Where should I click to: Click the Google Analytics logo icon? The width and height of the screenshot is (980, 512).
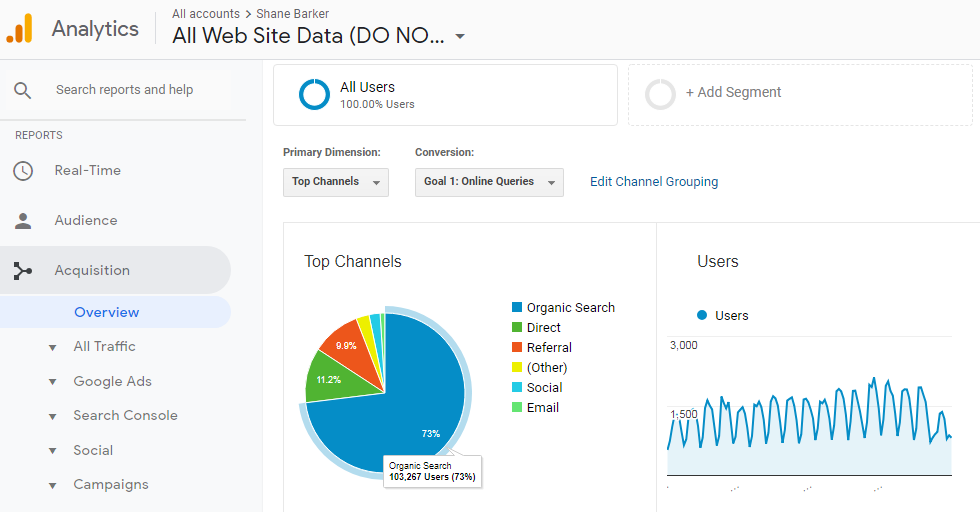(20, 28)
